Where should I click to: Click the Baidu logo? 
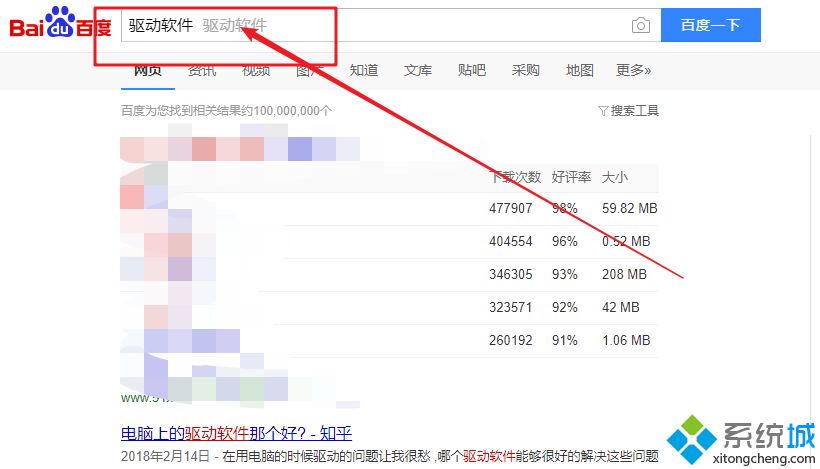[x=60, y=22]
